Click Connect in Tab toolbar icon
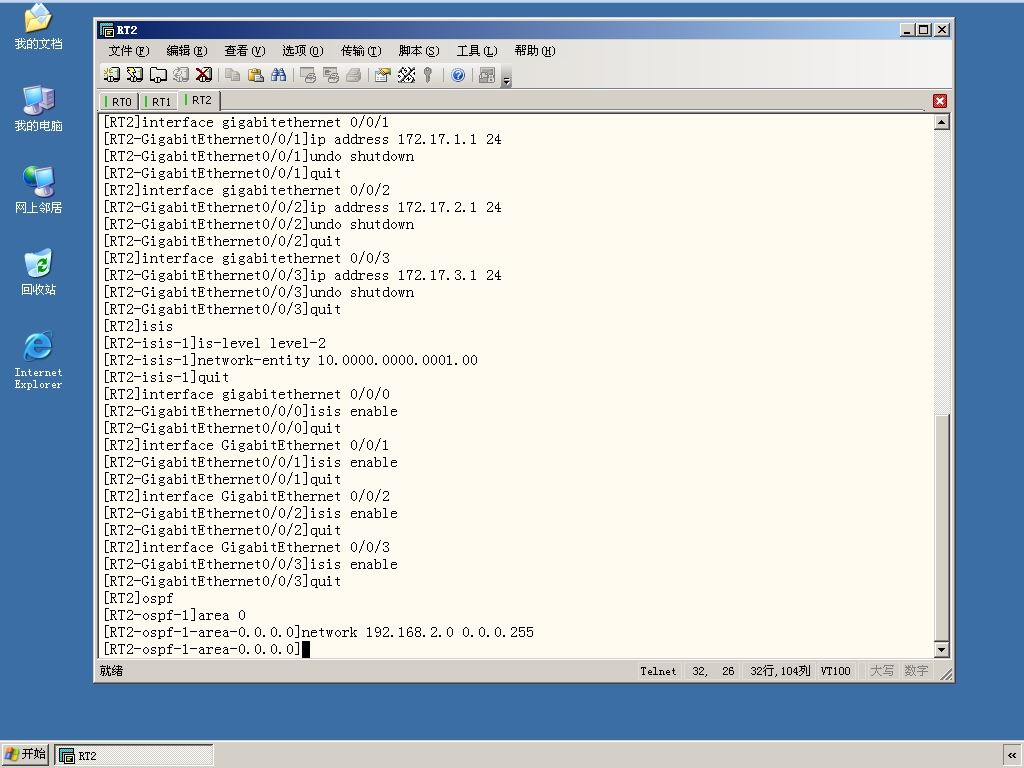This screenshot has height=768, width=1024. pyautogui.click(x=158, y=75)
